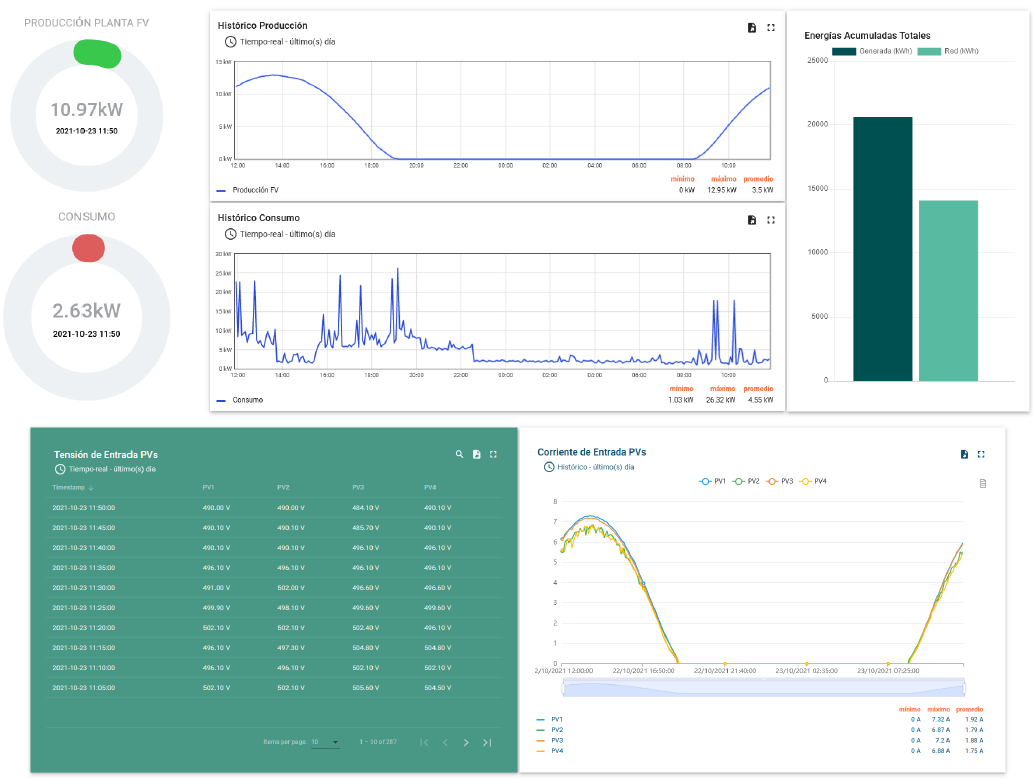
Task: Toggle Generada (kWh) series in legend
Action: [x=868, y=51]
